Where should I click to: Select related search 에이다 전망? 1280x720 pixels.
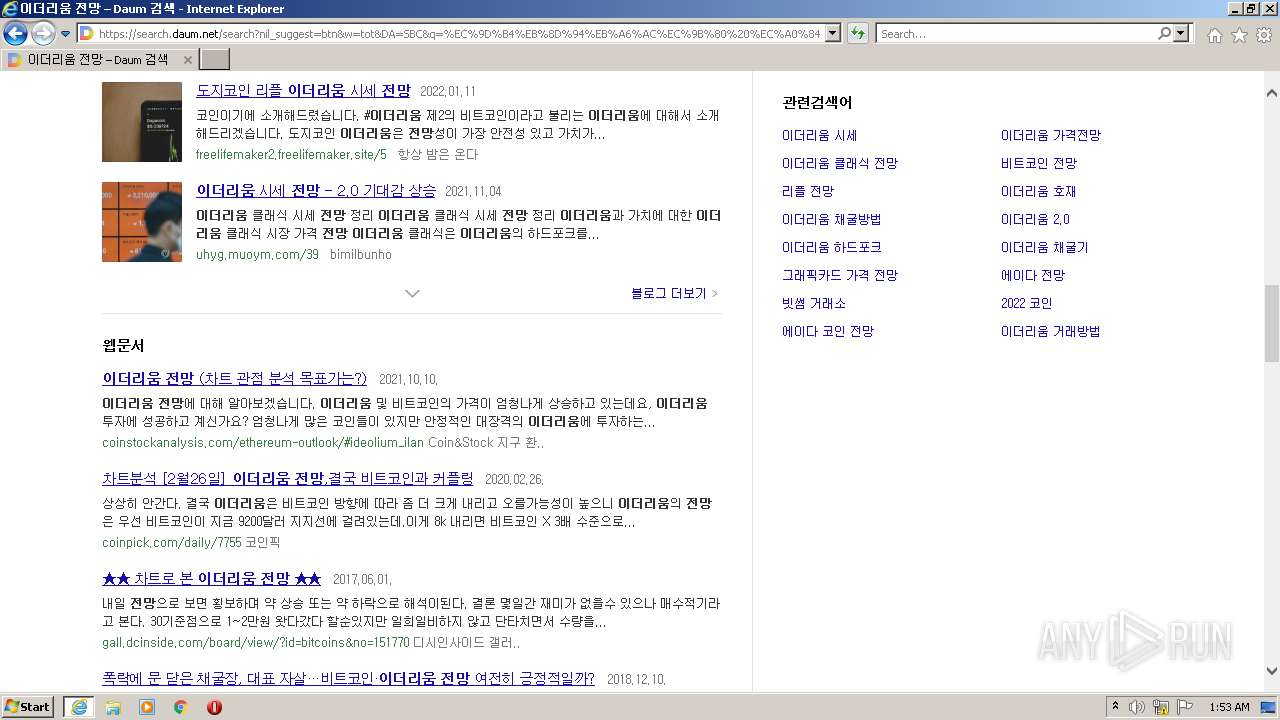(x=1033, y=275)
